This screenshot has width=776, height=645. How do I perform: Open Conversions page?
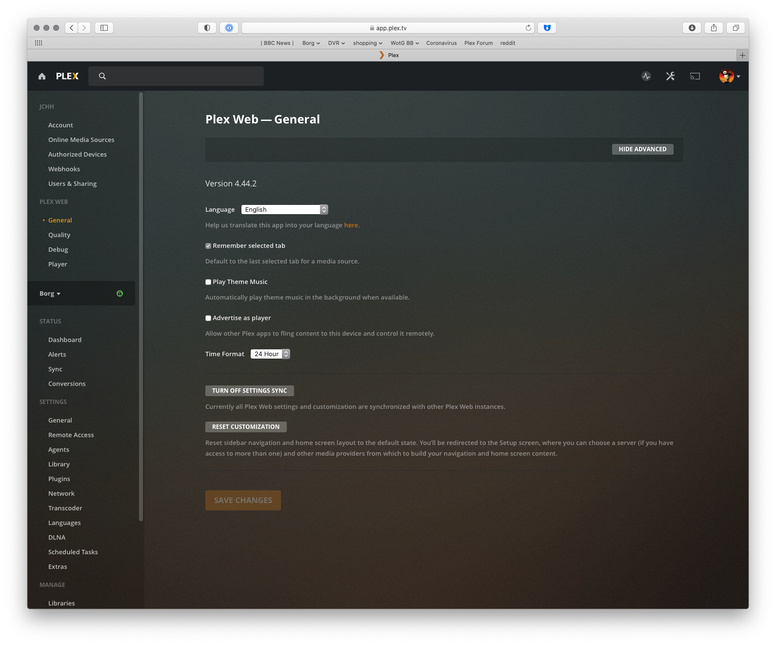[67, 384]
